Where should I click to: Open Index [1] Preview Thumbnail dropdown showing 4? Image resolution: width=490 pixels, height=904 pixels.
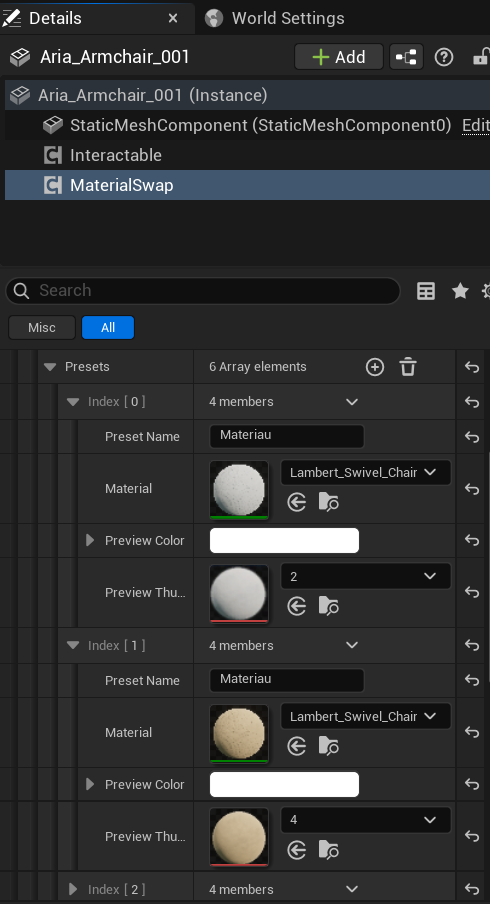365,820
